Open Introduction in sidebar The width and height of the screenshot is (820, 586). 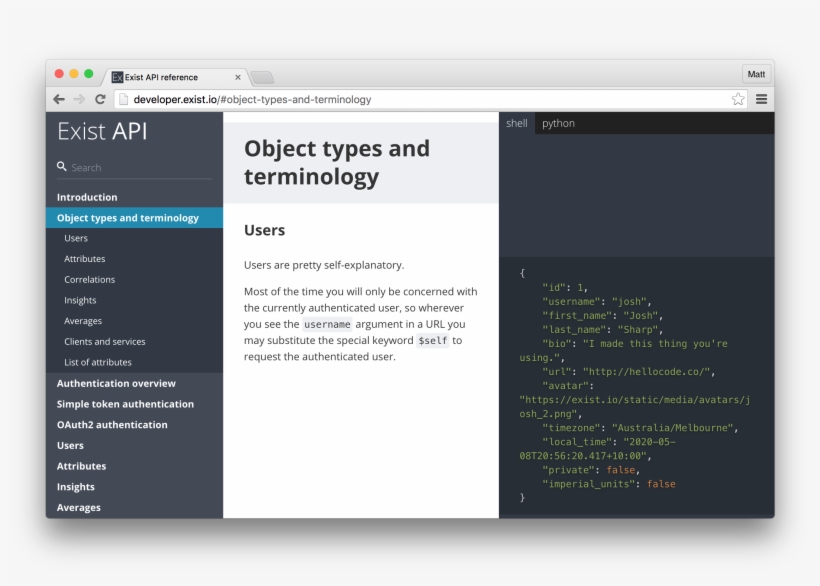tap(134, 197)
